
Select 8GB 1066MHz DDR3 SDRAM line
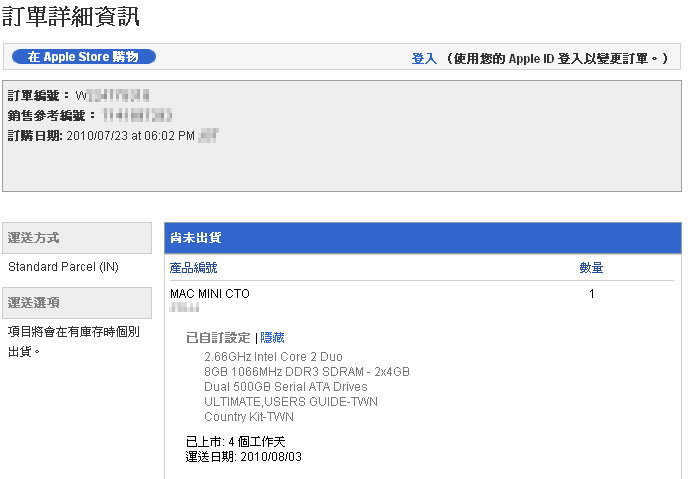click(x=307, y=372)
